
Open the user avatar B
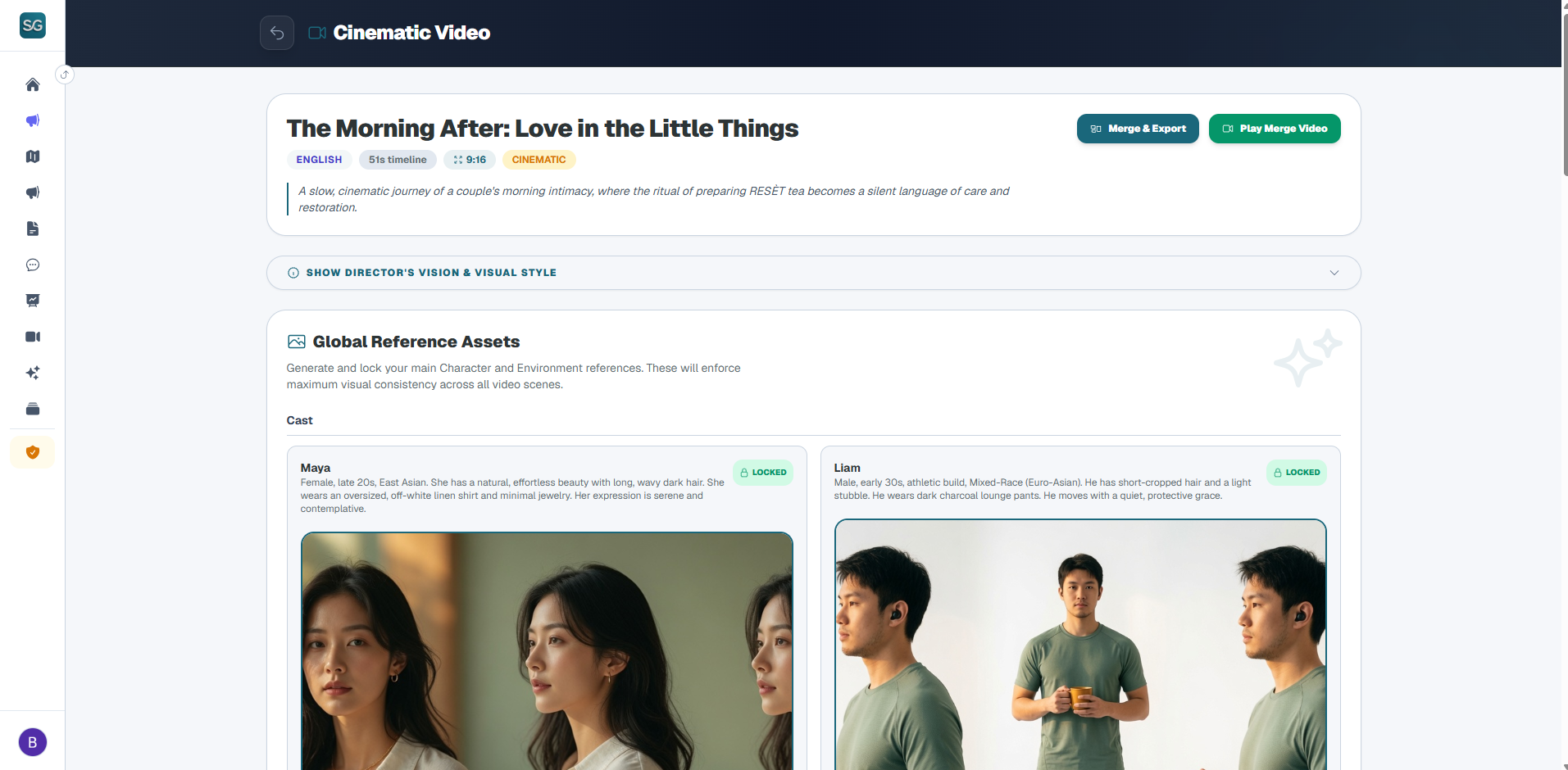coord(33,742)
